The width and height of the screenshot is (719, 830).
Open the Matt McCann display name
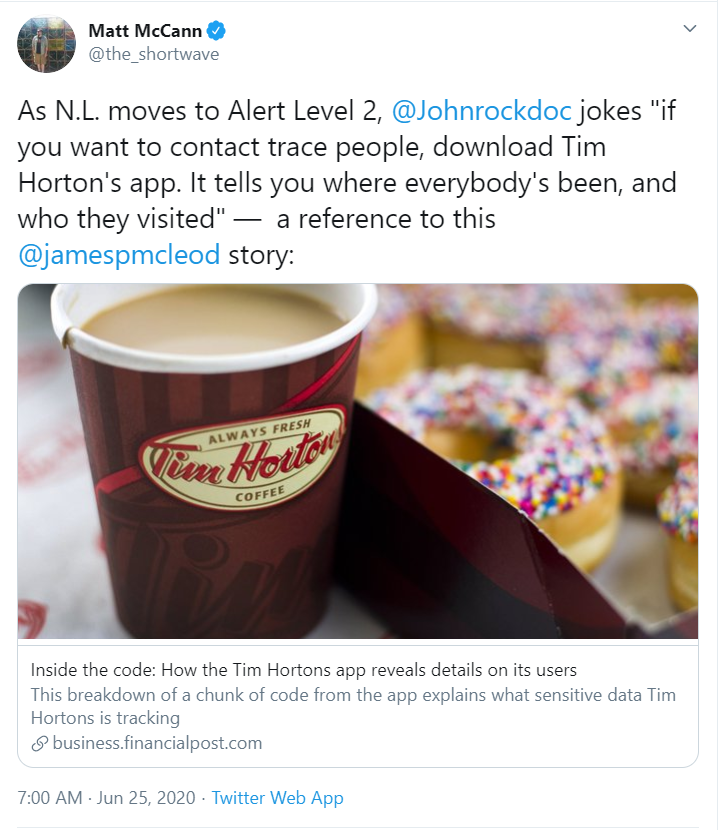145,31
